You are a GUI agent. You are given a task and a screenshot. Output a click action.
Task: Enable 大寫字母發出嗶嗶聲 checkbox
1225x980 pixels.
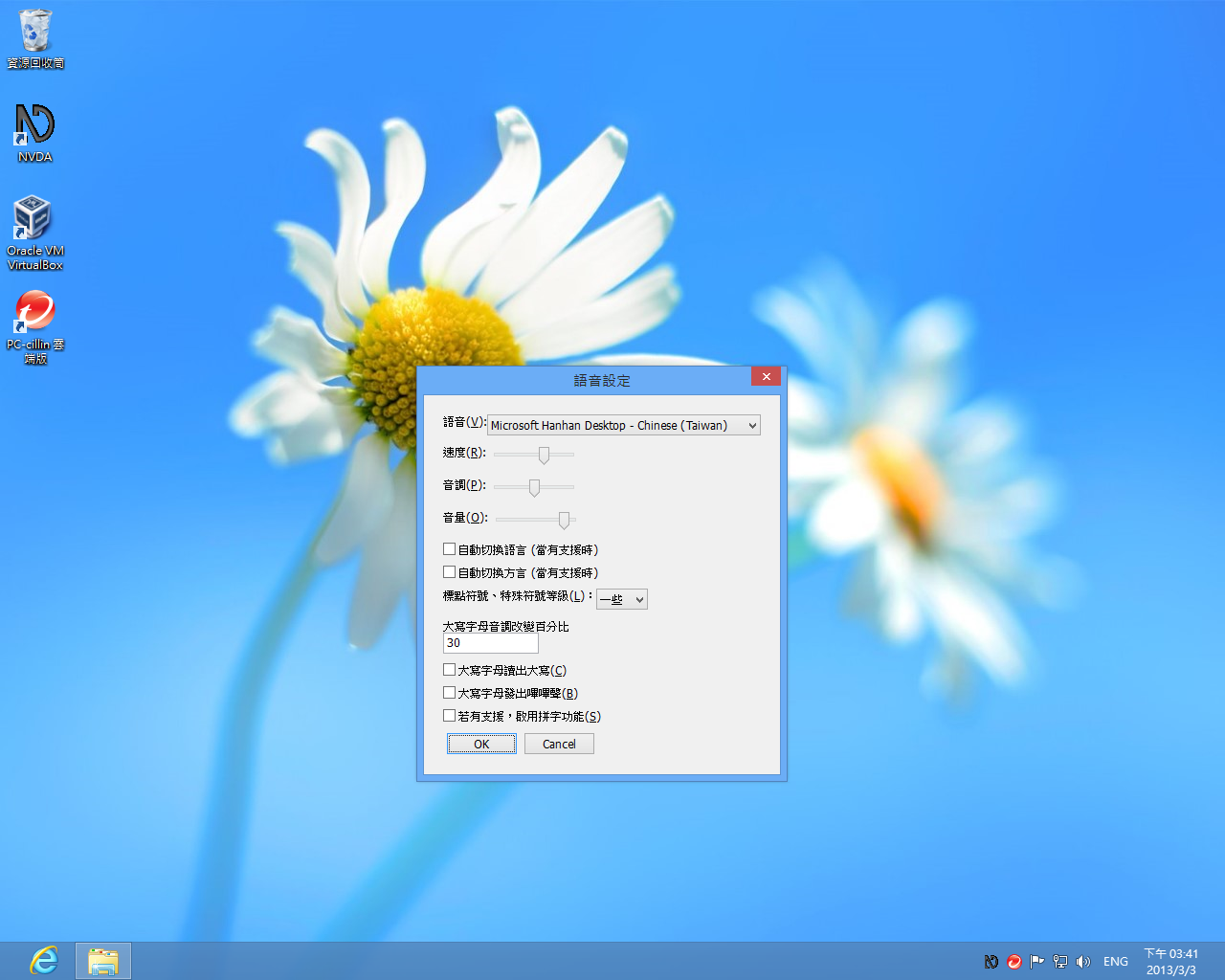(450, 693)
